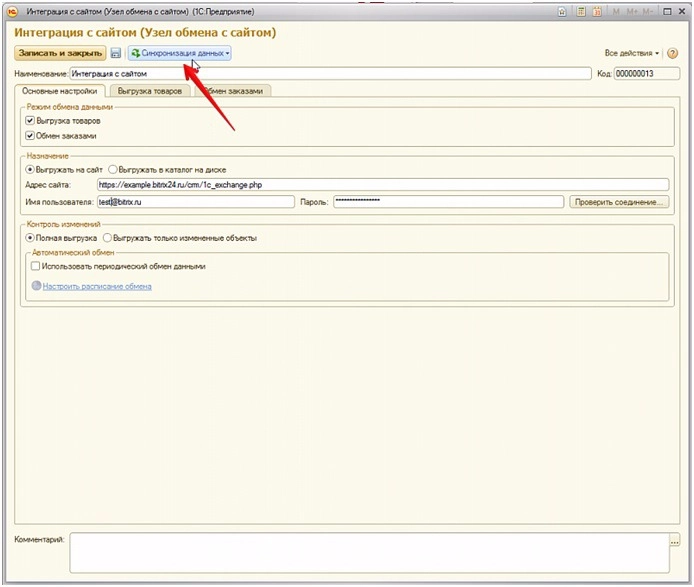
Task: Toggle the Обмен заказами checkbox
Action: tap(31, 135)
